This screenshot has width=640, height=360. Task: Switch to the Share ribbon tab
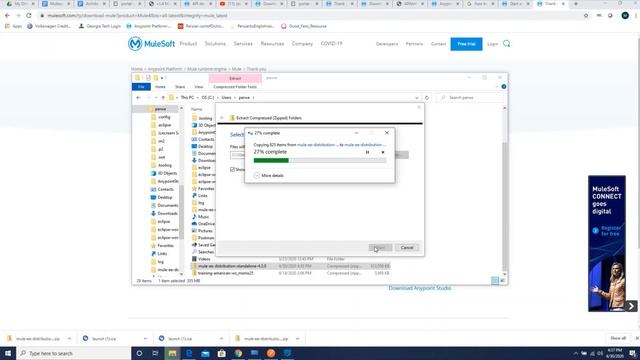point(180,87)
